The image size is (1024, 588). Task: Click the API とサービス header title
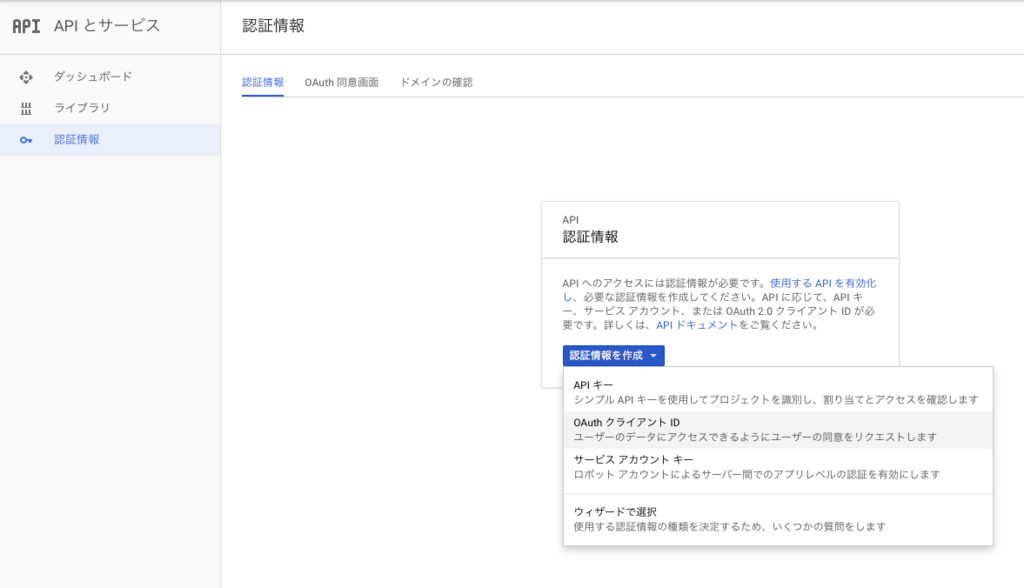coord(107,25)
